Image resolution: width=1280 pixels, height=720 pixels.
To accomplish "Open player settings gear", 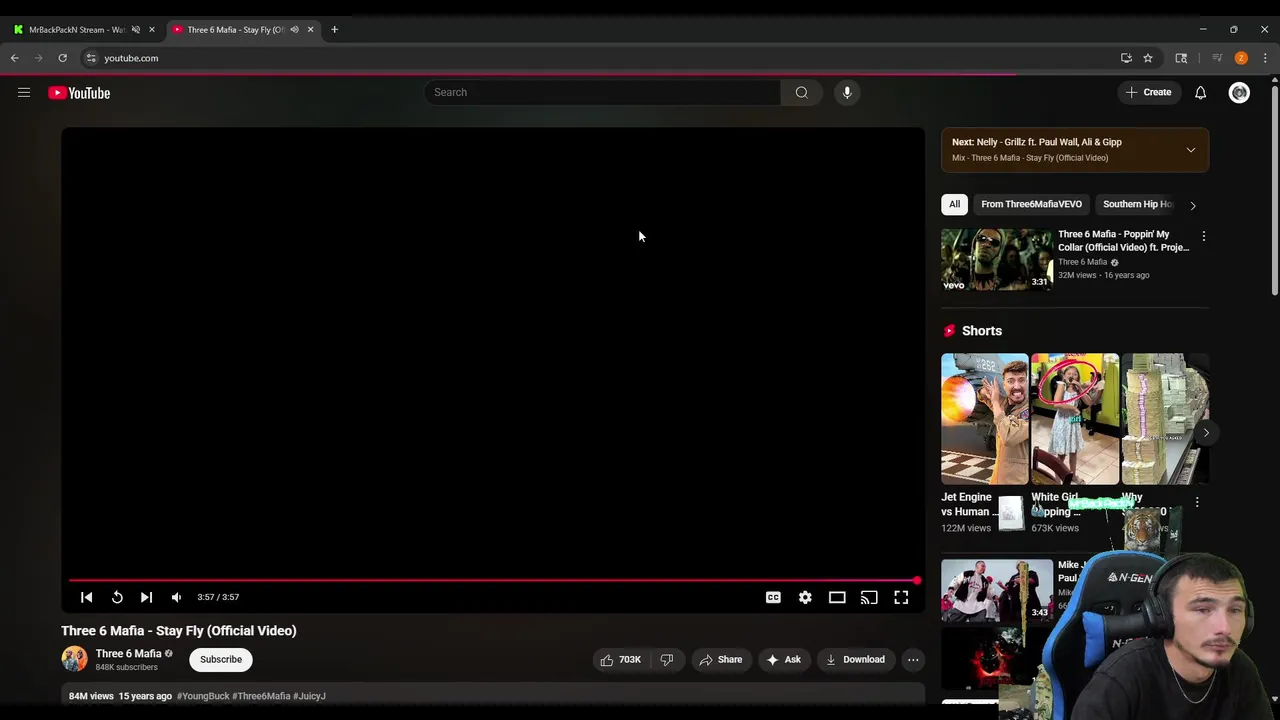I will [x=805, y=597].
